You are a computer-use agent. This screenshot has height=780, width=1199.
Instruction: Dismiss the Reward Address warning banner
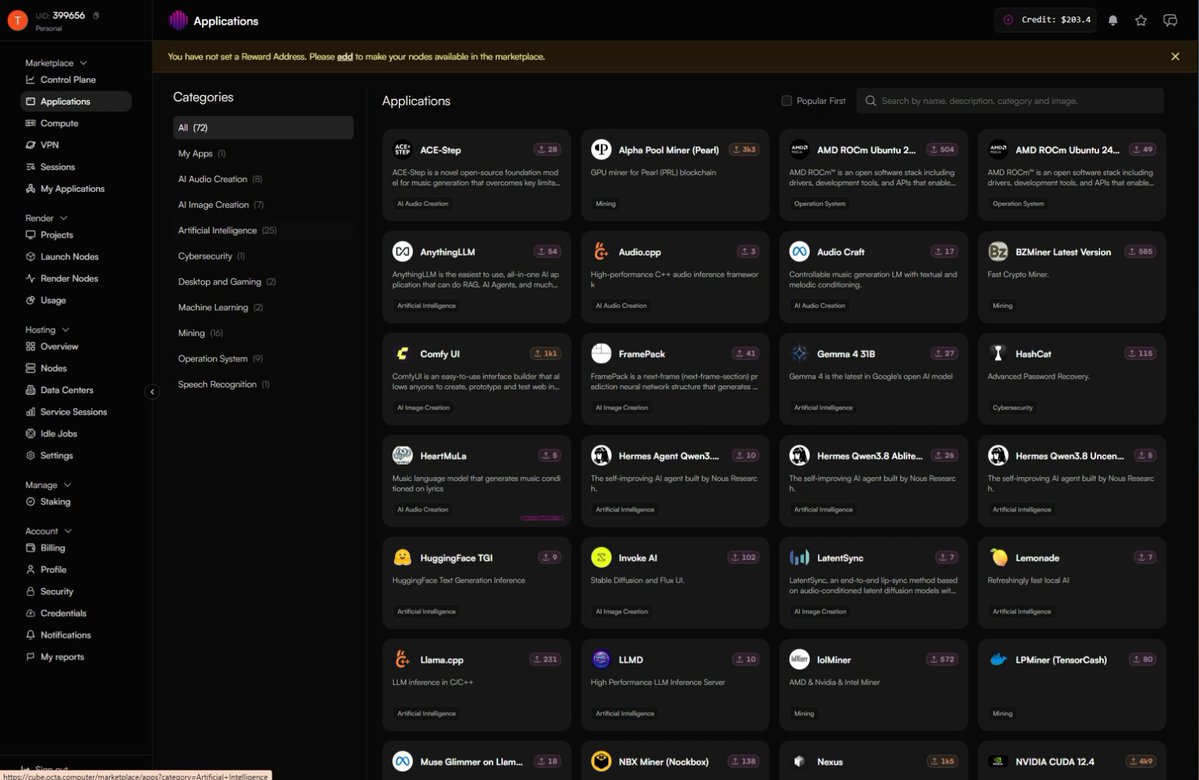pyautogui.click(x=1175, y=57)
